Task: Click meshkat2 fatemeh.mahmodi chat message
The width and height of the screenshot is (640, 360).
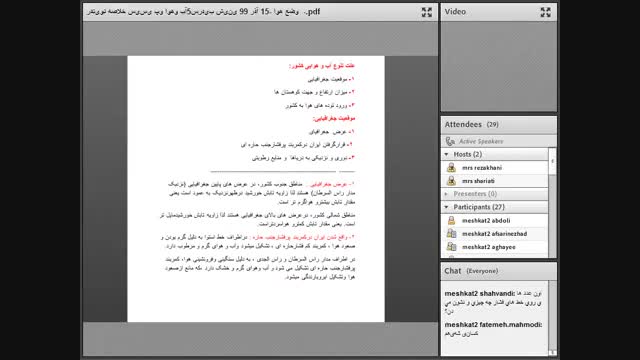Action: 493,329
